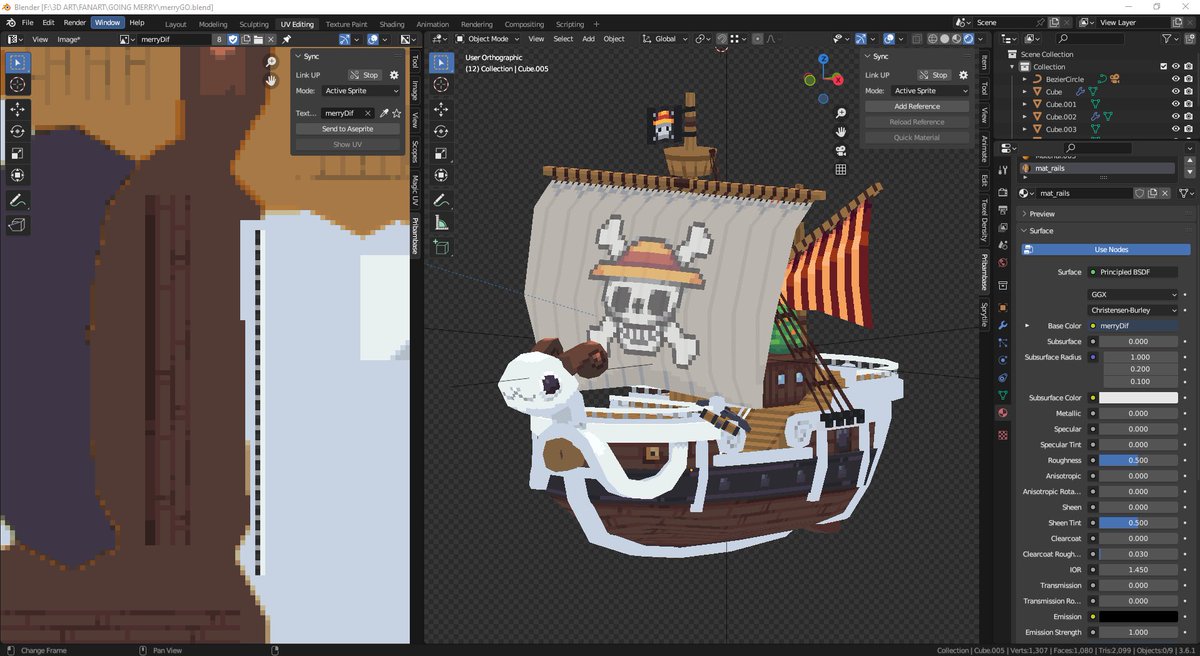Image resolution: width=1200 pixels, height=656 pixels.
Task: Open the Material properties tab
Action: [x=1003, y=413]
